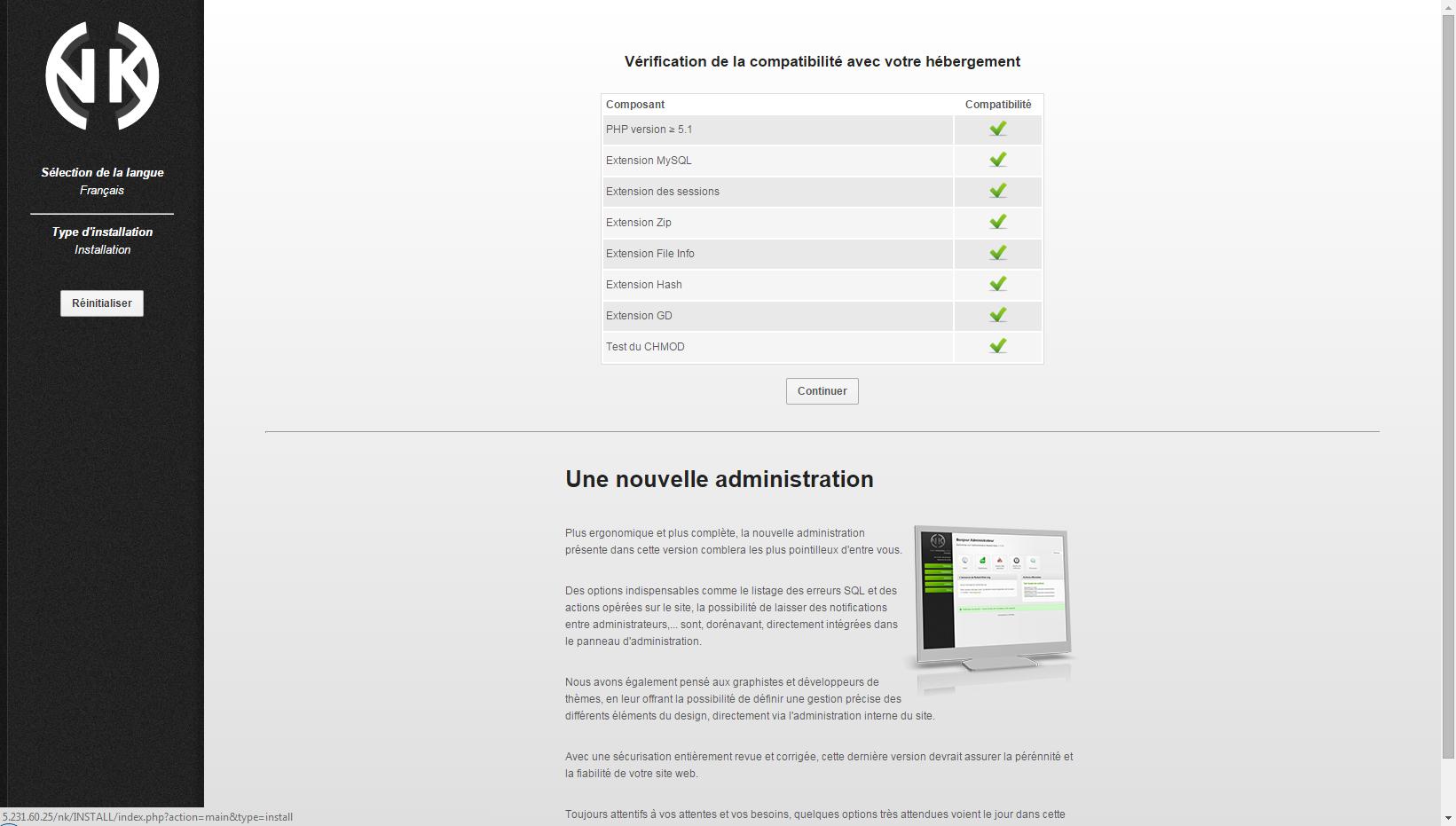Click the Composant column header
The height and width of the screenshot is (826, 1456).
coord(635,105)
